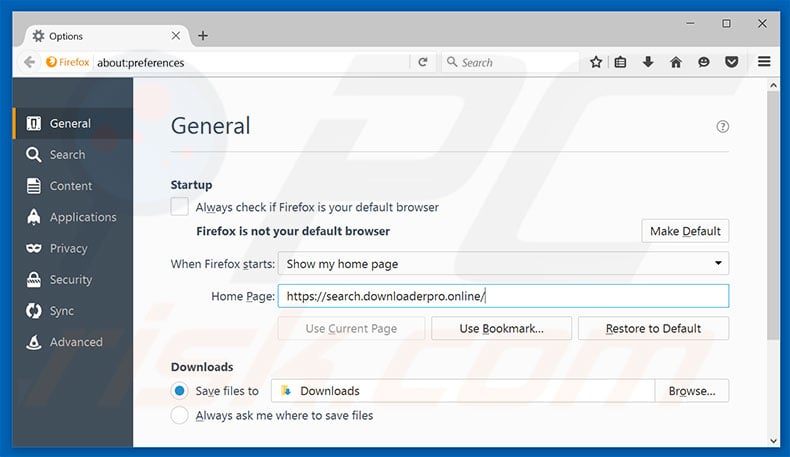Select the Options tab

[107, 36]
